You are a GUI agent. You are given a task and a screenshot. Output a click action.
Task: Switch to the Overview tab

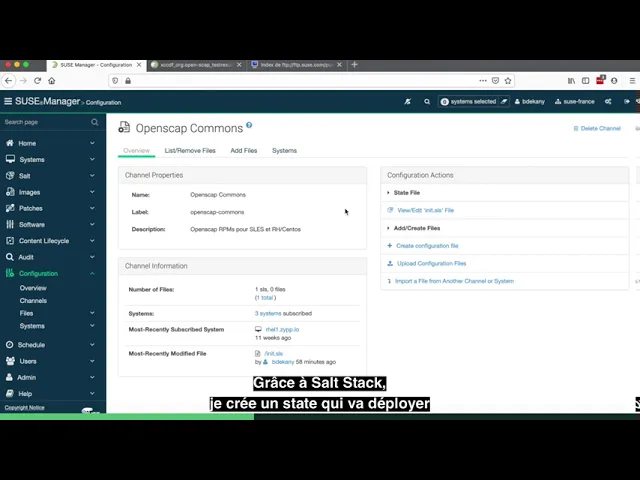pos(136,151)
